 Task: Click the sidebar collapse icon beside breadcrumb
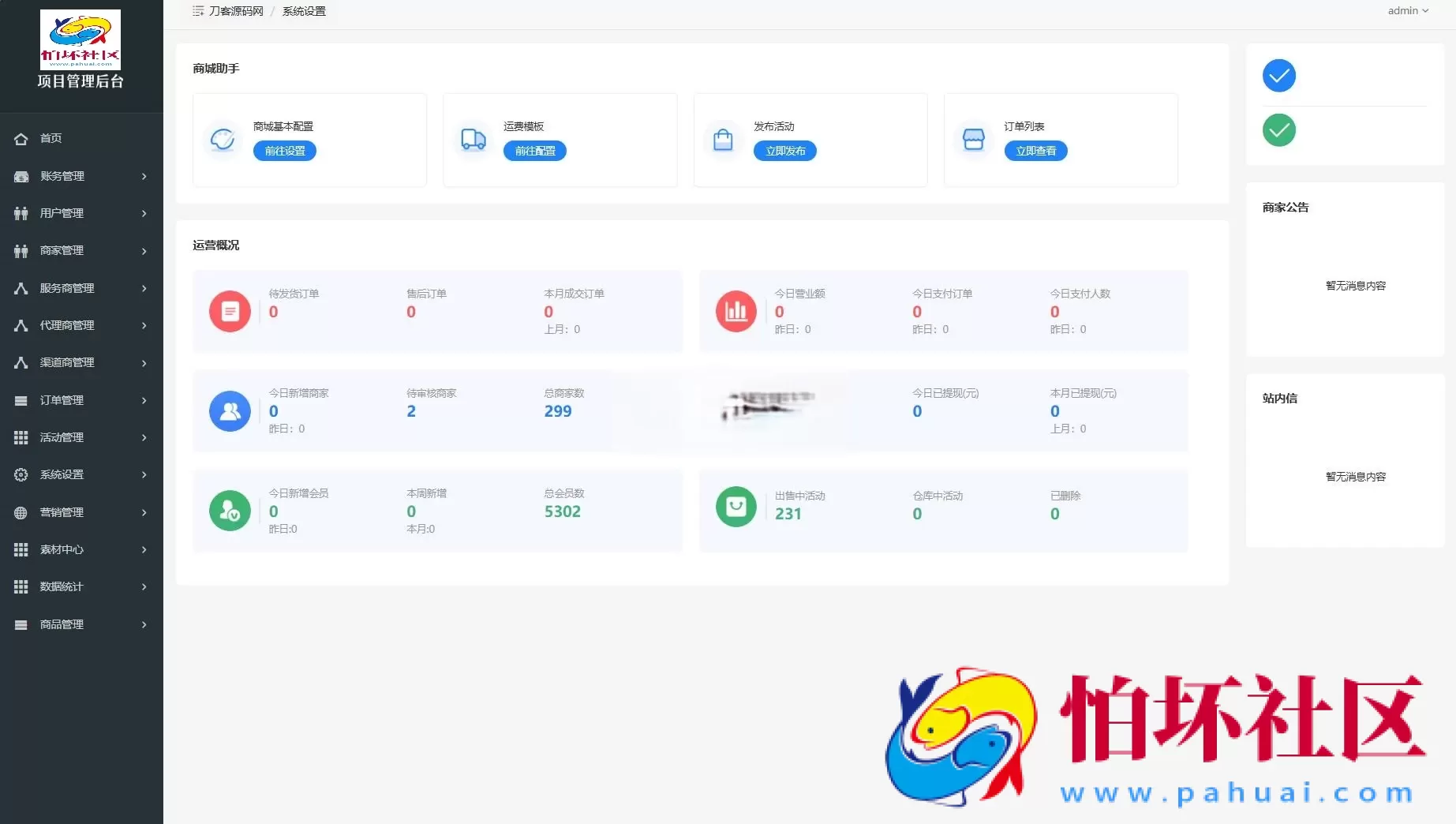[197, 11]
